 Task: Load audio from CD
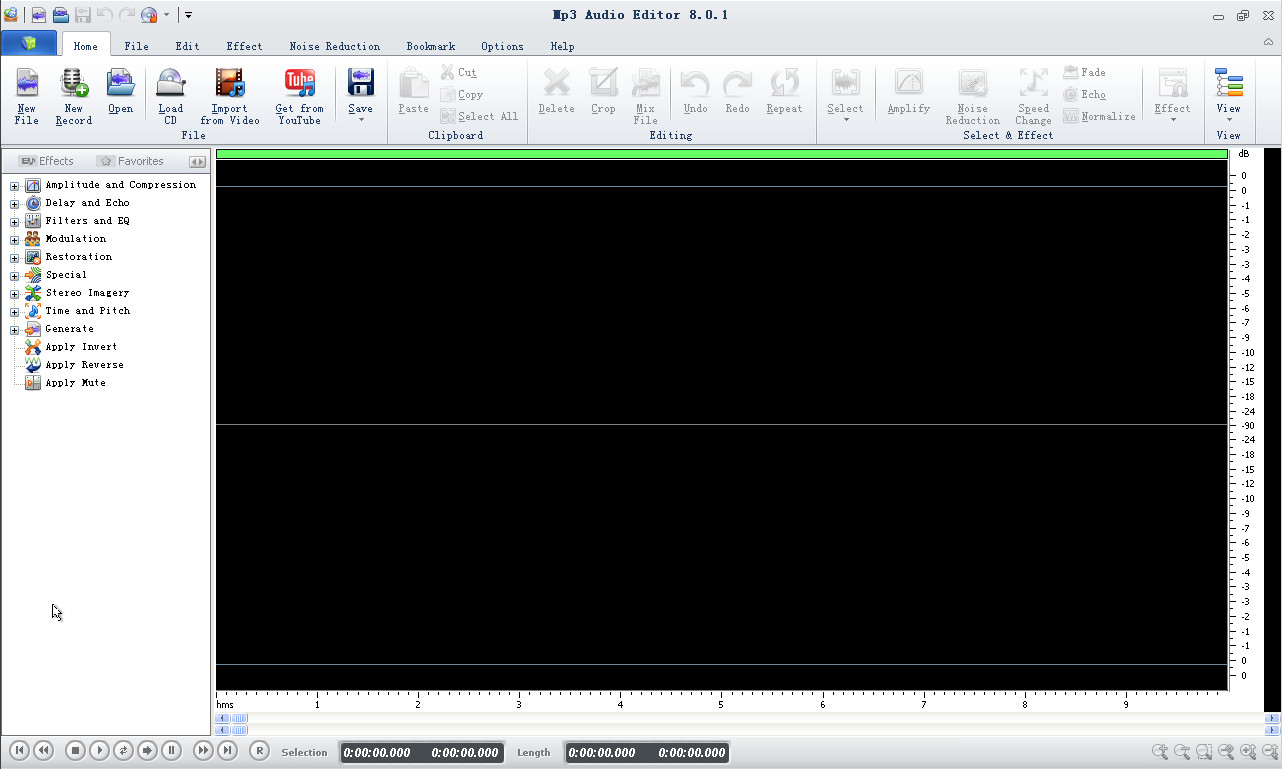[171, 97]
